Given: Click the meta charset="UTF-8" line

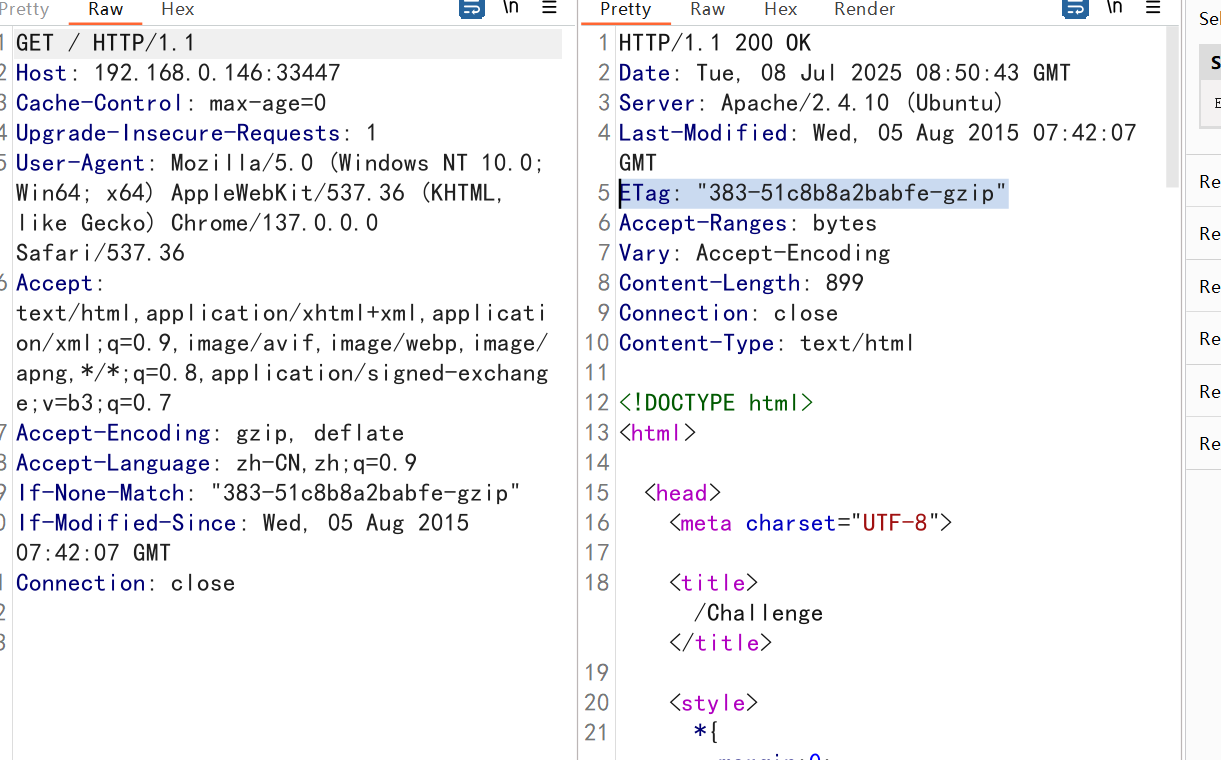Looking at the screenshot, I should (811, 523).
